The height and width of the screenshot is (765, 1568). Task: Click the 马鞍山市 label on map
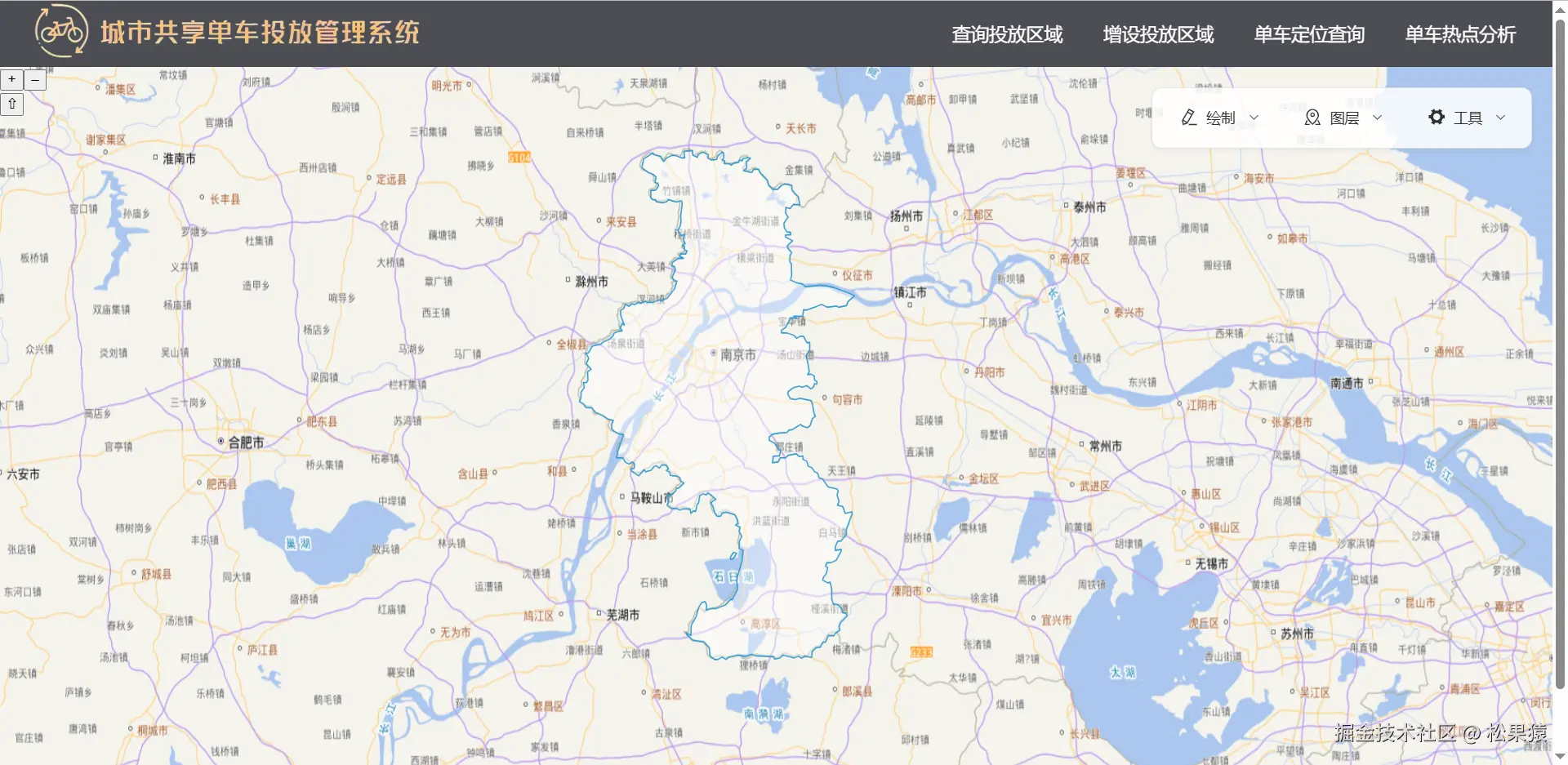pyautogui.click(x=652, y=497)
